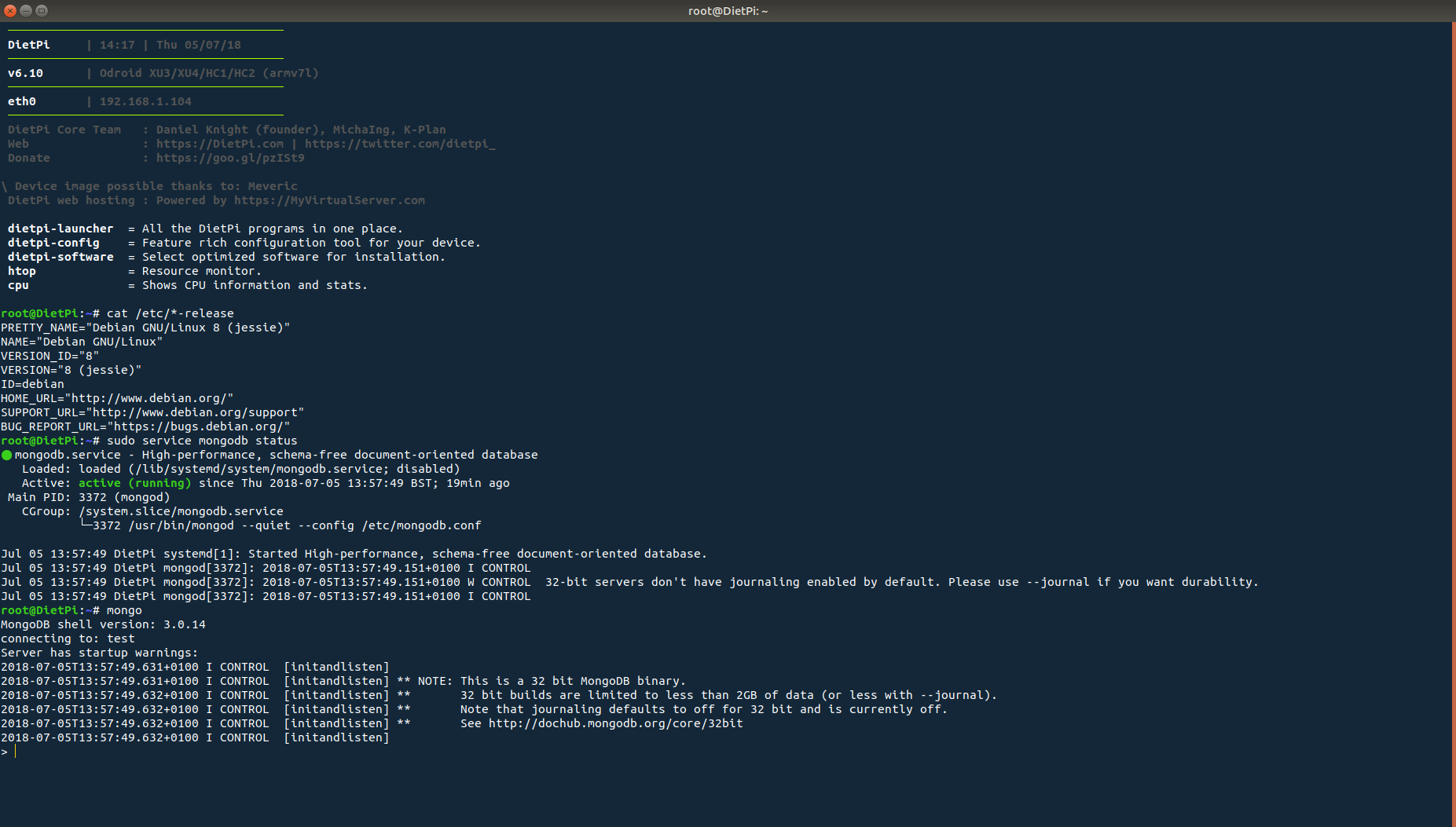Click the eth0 IP address 192.168.1.104

145,101
